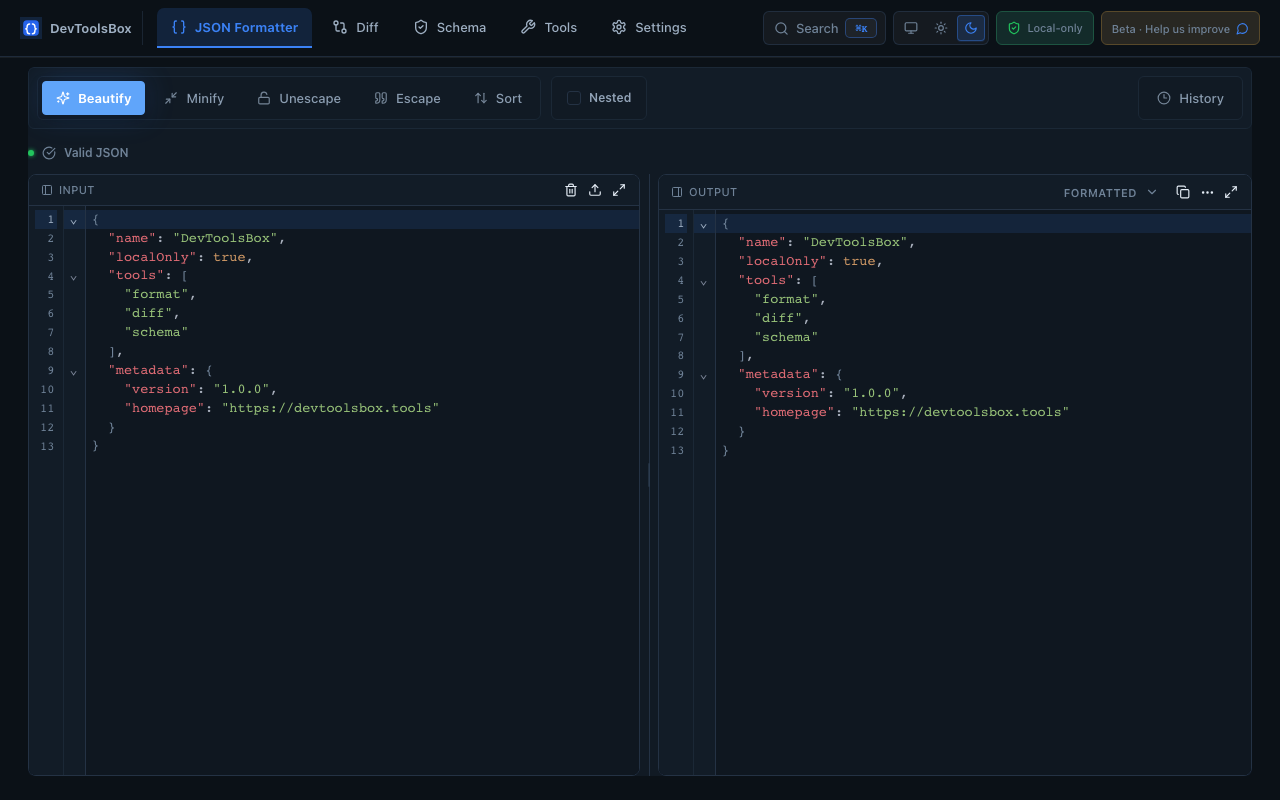The height and width of the screenshot is (800, 1280).
Task: Switch to the Diff tab
Action: click(355, 28)
